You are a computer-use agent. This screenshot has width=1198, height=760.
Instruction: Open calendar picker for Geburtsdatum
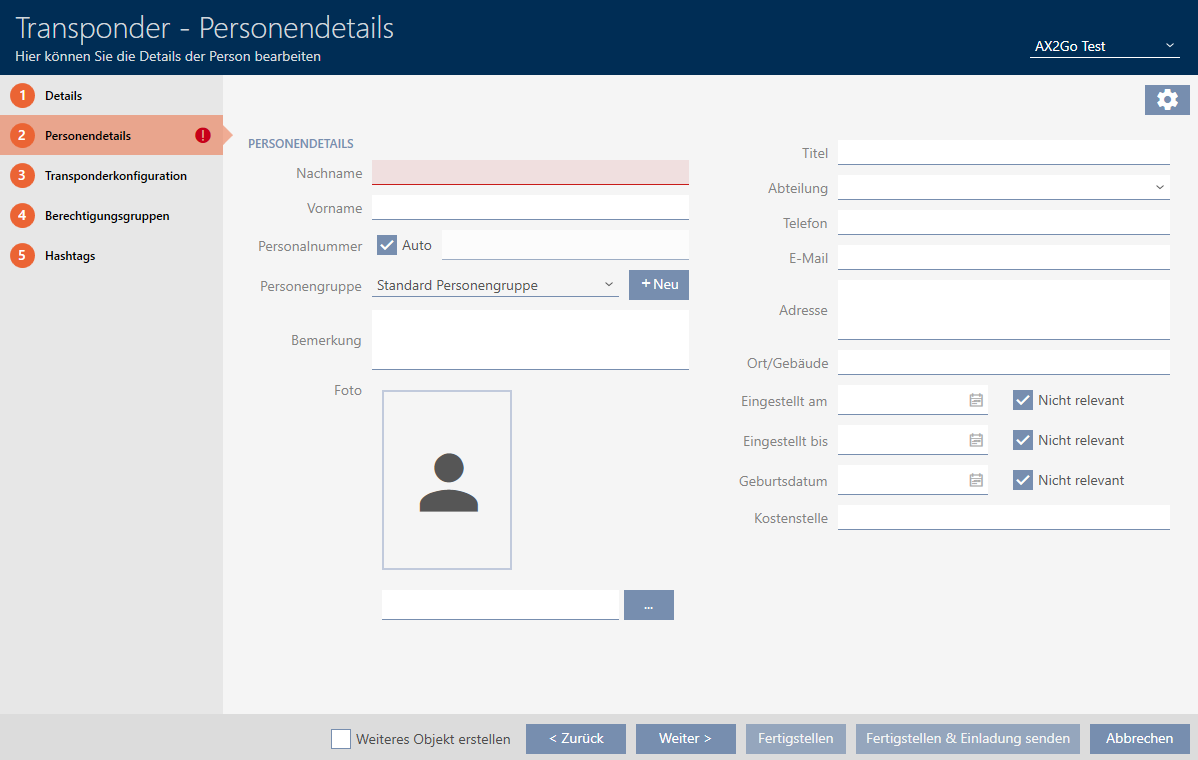click(x=976, y=480)
